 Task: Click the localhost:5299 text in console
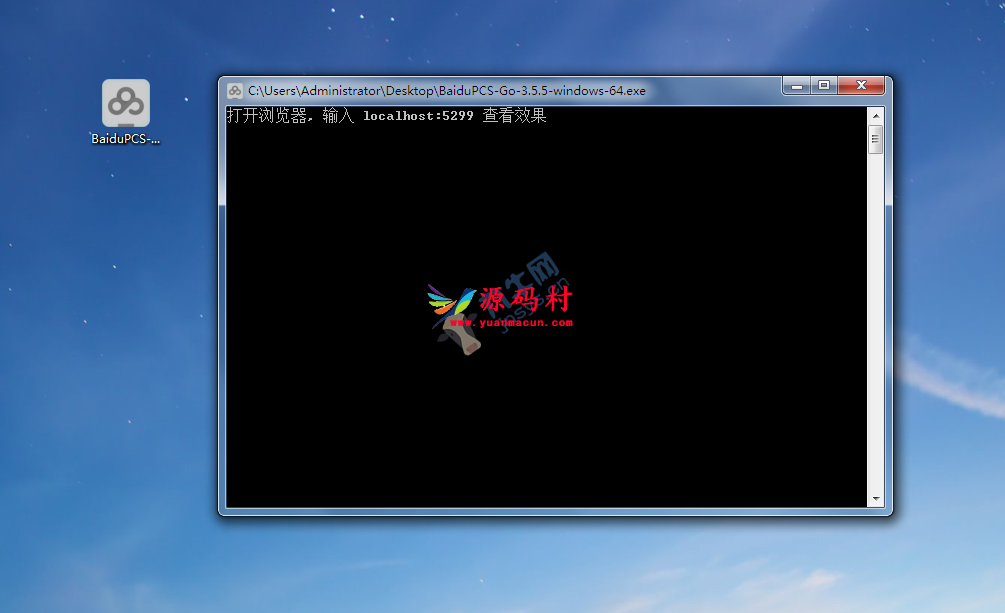418,116
